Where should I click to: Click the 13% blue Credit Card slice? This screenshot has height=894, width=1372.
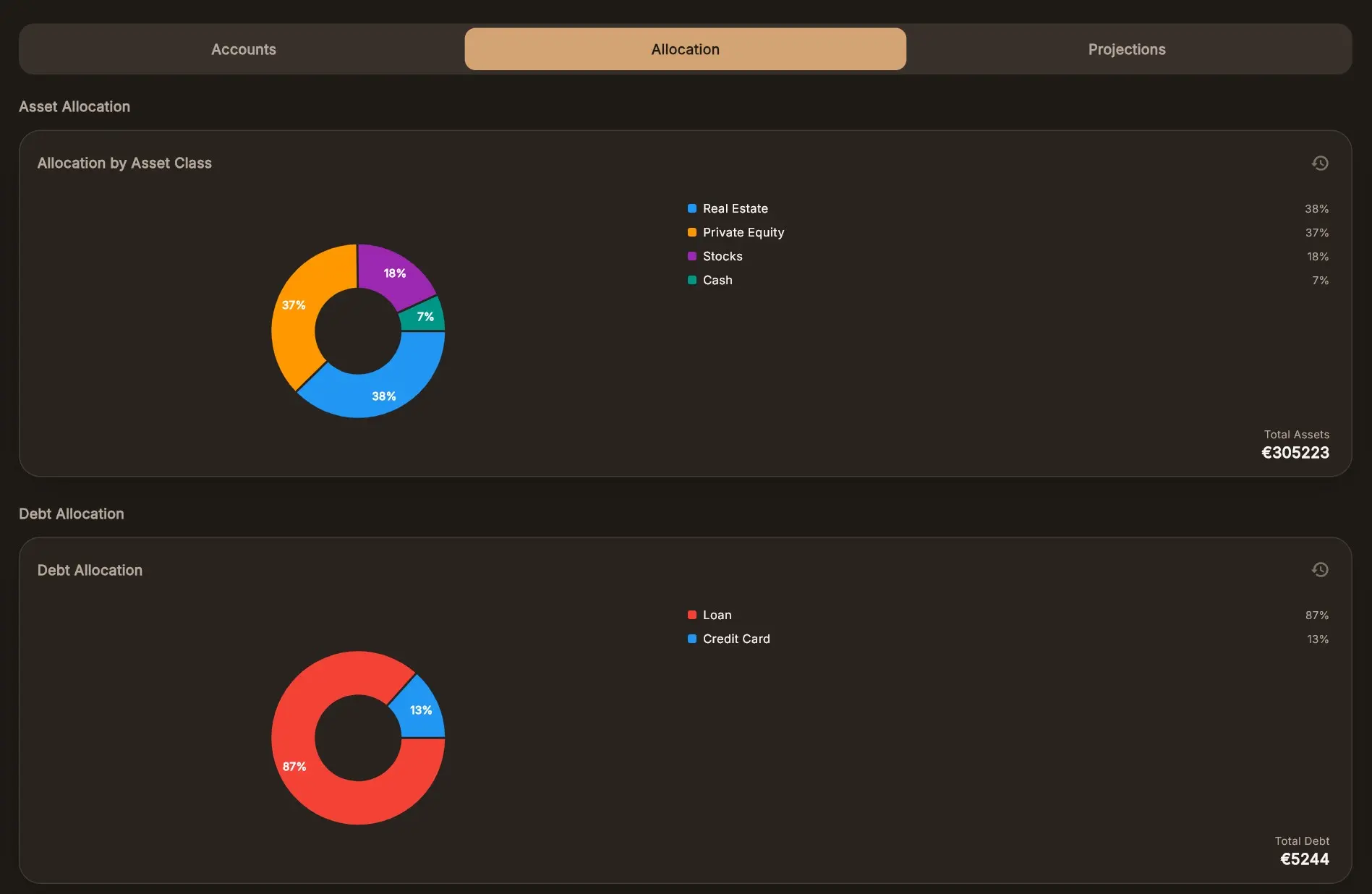419,711
